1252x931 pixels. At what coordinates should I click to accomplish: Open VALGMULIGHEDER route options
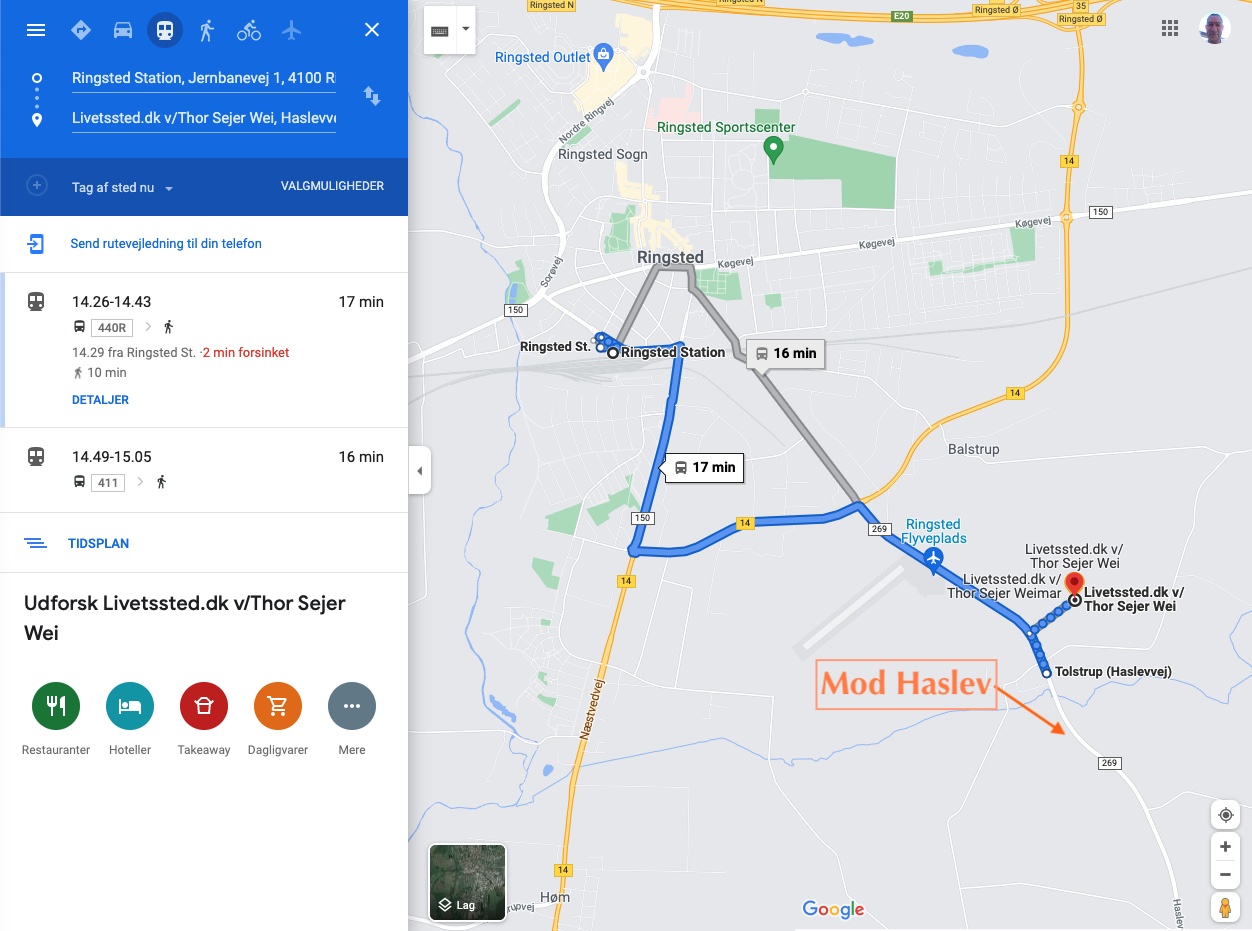pos(332,186)
